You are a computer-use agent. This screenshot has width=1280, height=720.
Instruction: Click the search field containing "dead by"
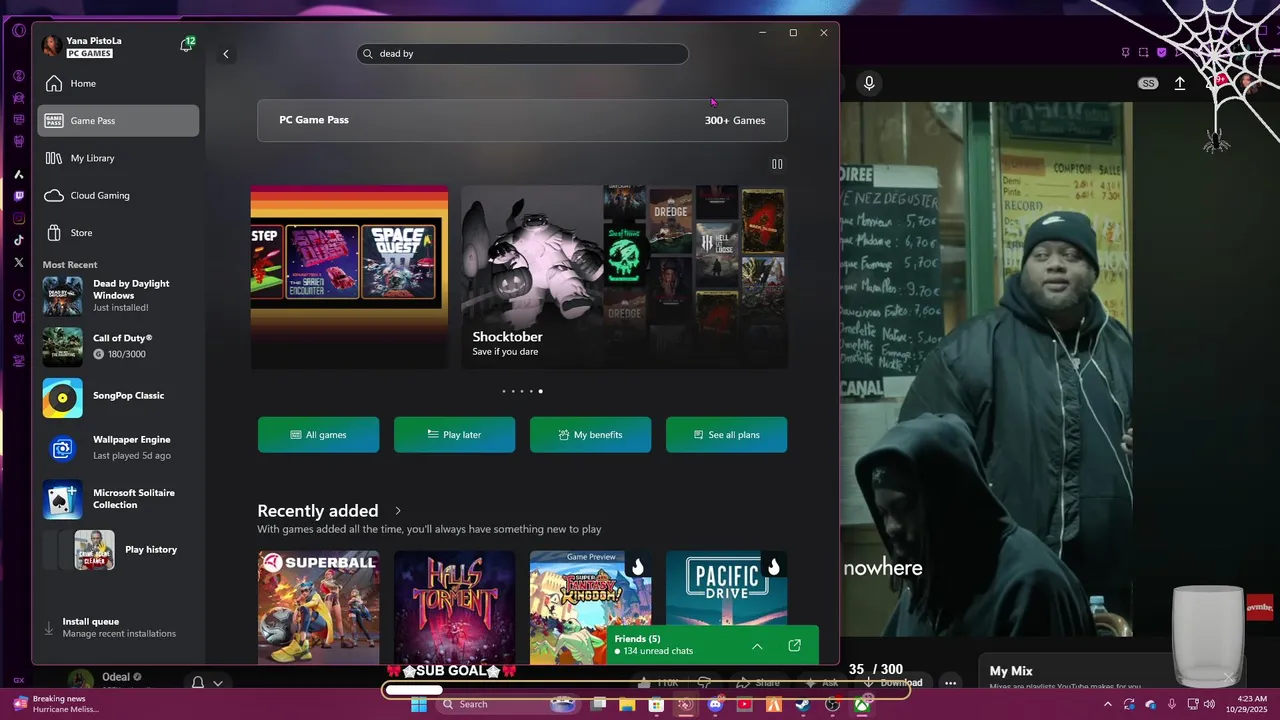tap(522, 54)
